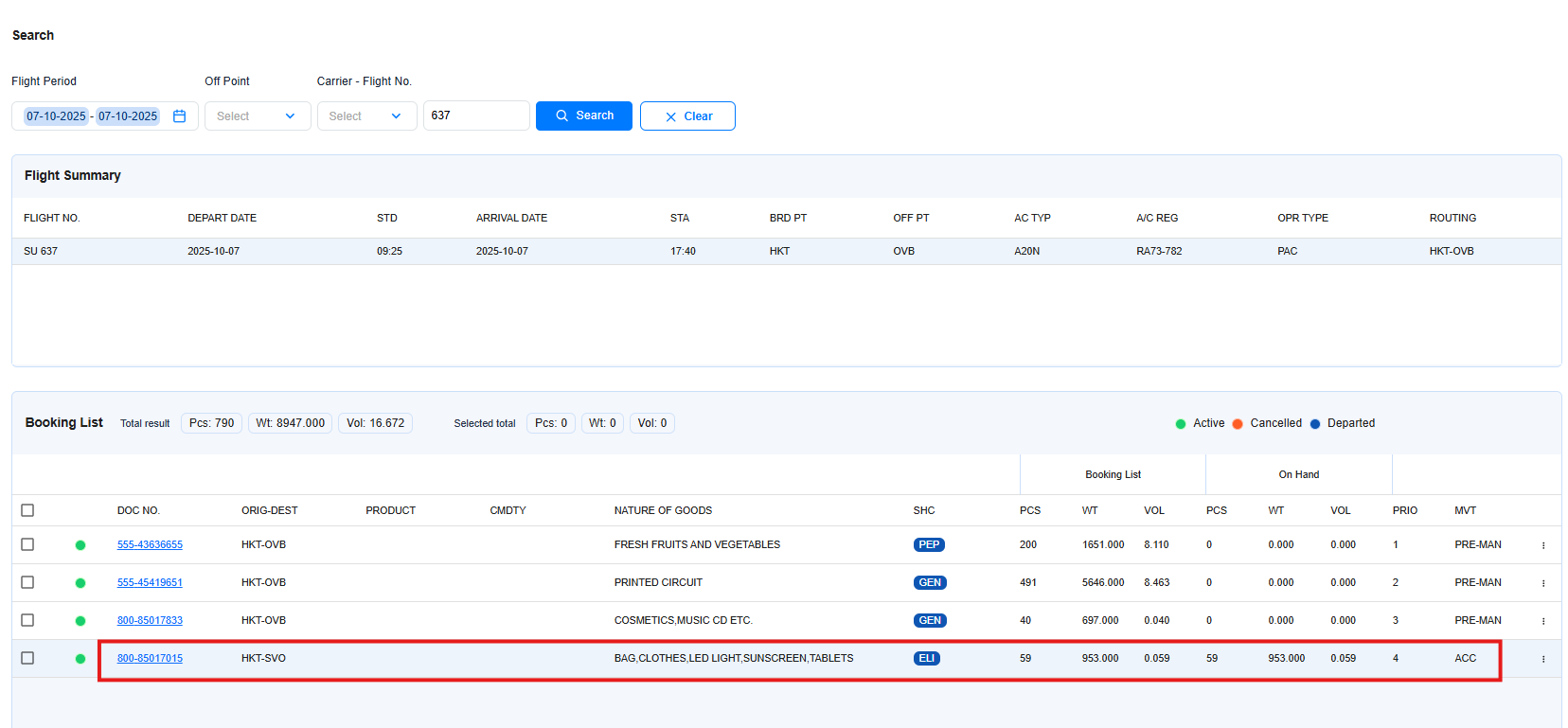Click the DOC NO. column header

point(138,510)
